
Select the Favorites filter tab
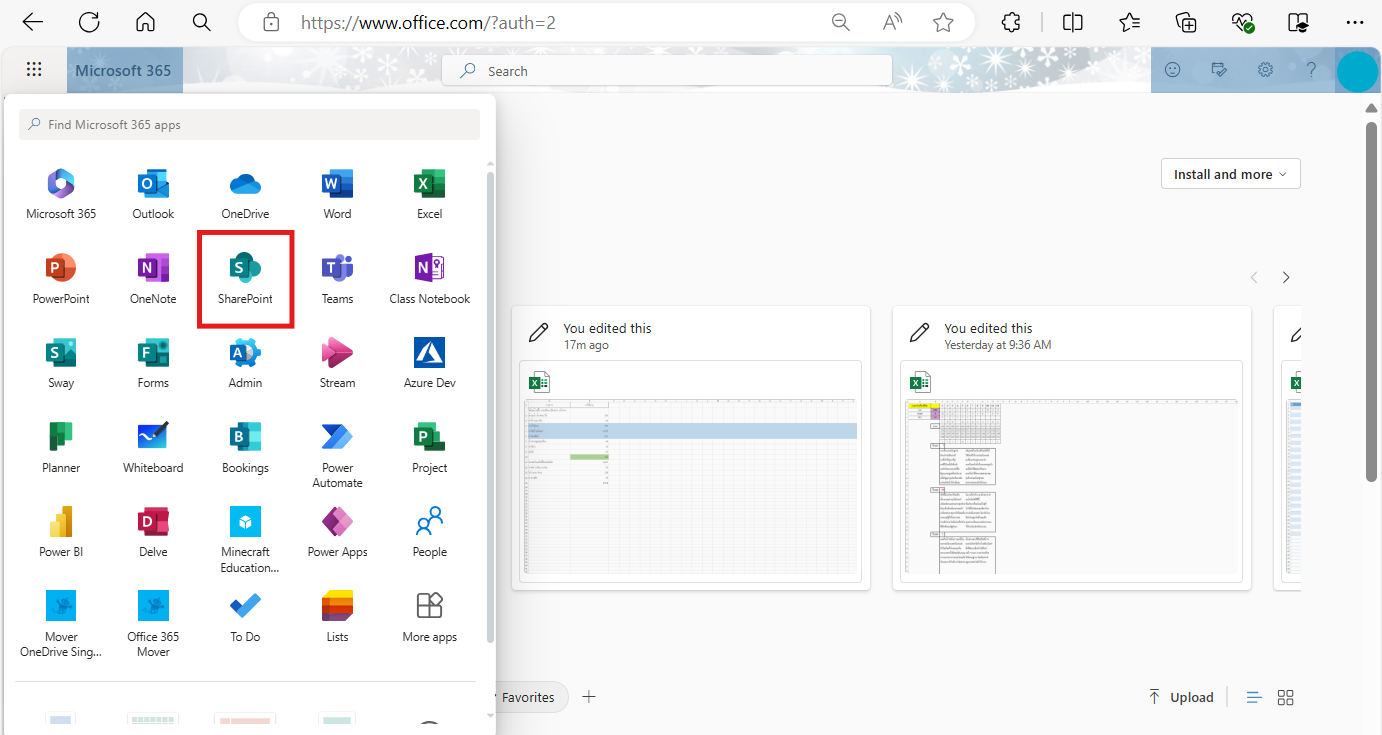pyautogui.click(x=528, y=697)
